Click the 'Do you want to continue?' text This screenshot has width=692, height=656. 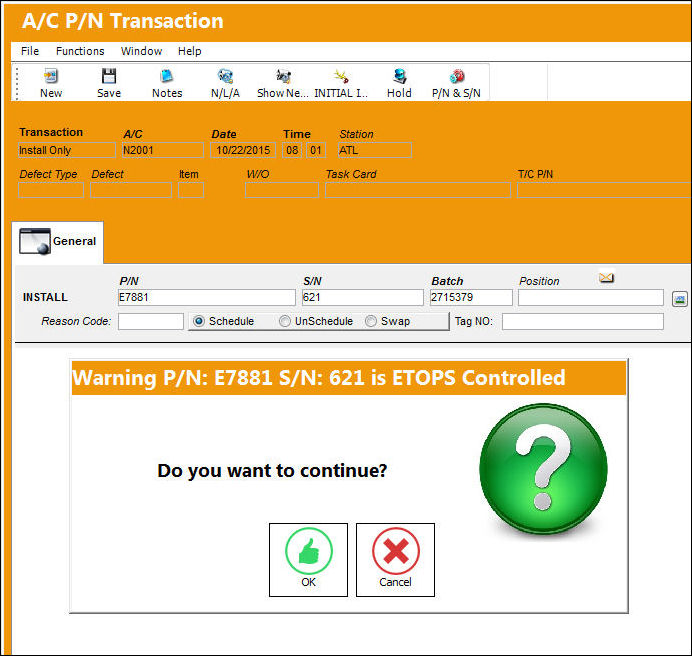pyautogui.click(x=272, y=471)
